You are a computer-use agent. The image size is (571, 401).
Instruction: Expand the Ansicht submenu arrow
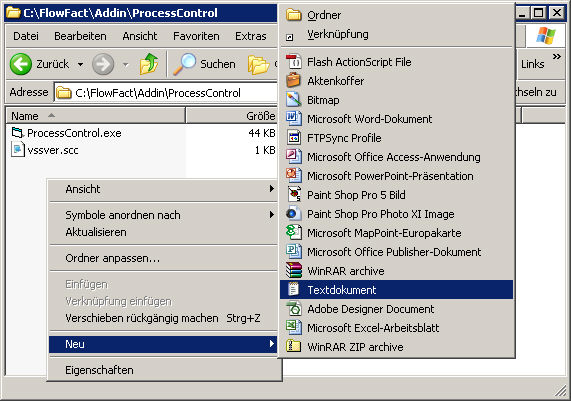coord(272,189)
